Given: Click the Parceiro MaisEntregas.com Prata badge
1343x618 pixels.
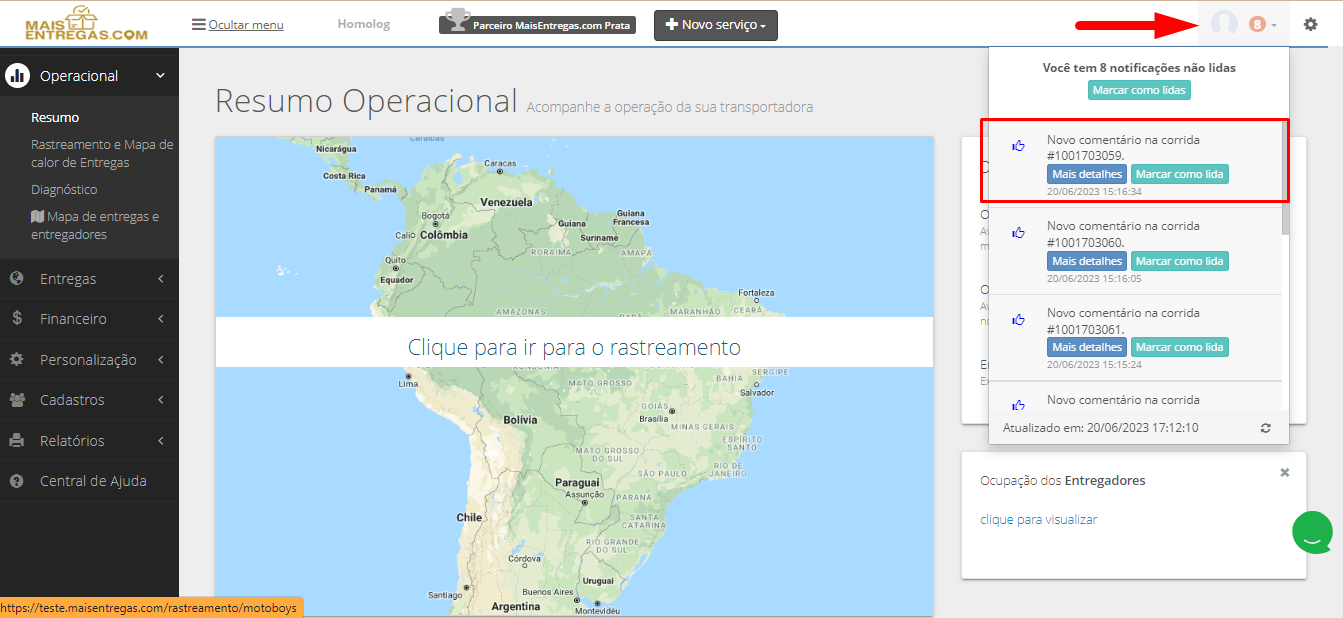Looking at the screenshot, I should coord(538,23).
